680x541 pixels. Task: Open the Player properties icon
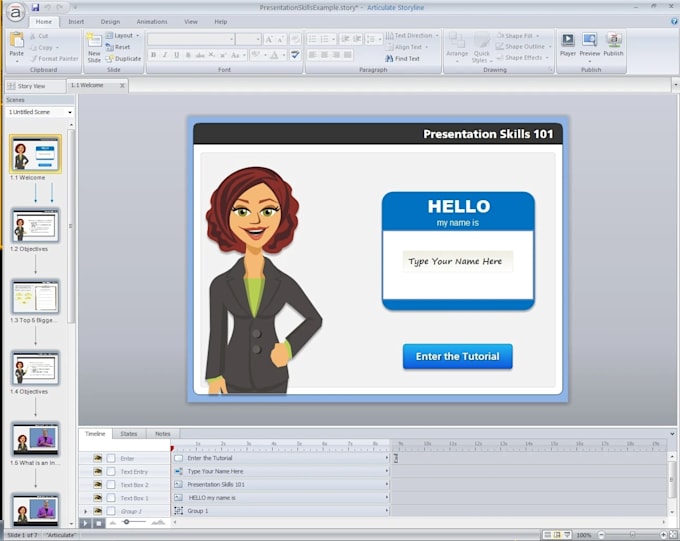[x=567, y=40]
